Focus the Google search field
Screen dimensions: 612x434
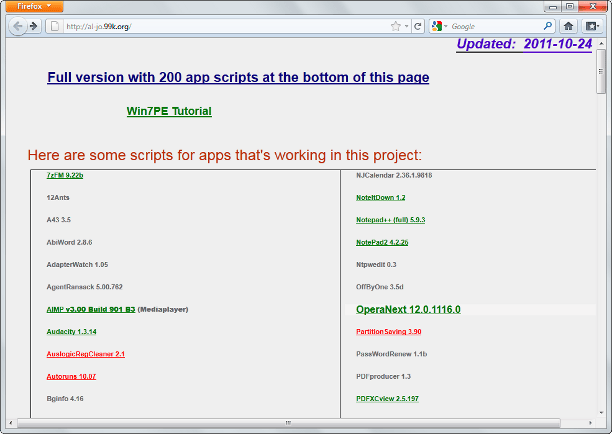[496, 26]
